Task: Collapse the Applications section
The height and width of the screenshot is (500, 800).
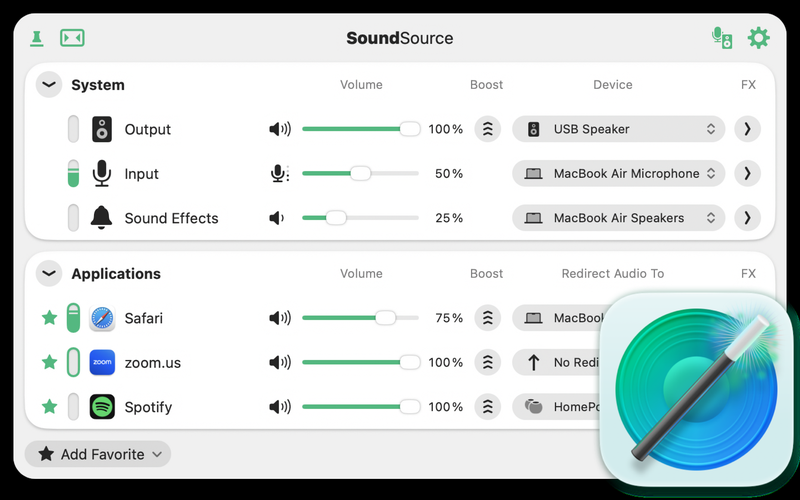Action: (x=49, y=273)
